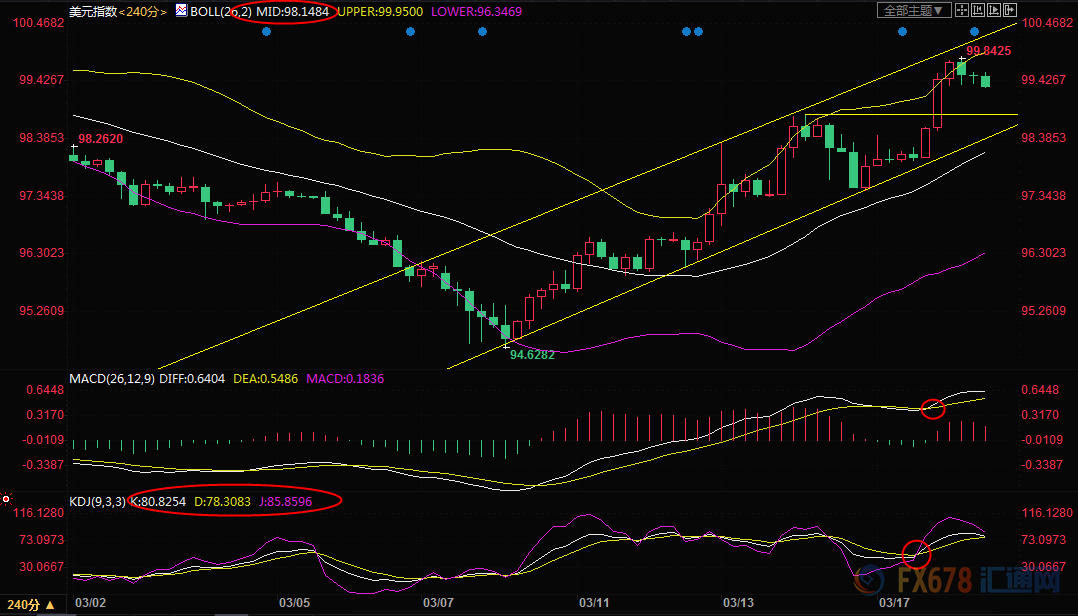
Task: Select the KDJ(9,3,3) indicator label
Action: pos(98,501)
